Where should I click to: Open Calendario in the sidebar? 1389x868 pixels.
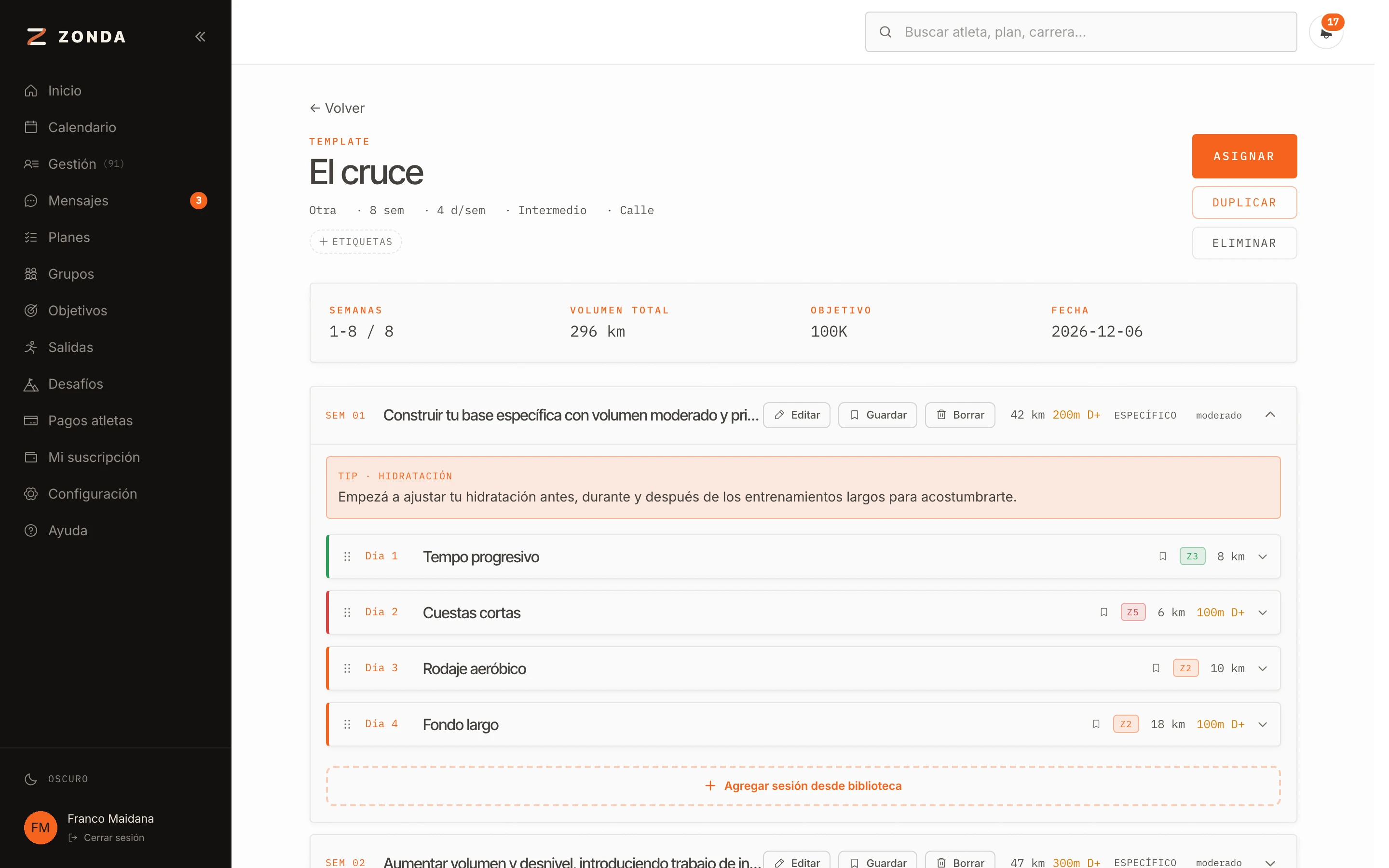pos(82,127)
